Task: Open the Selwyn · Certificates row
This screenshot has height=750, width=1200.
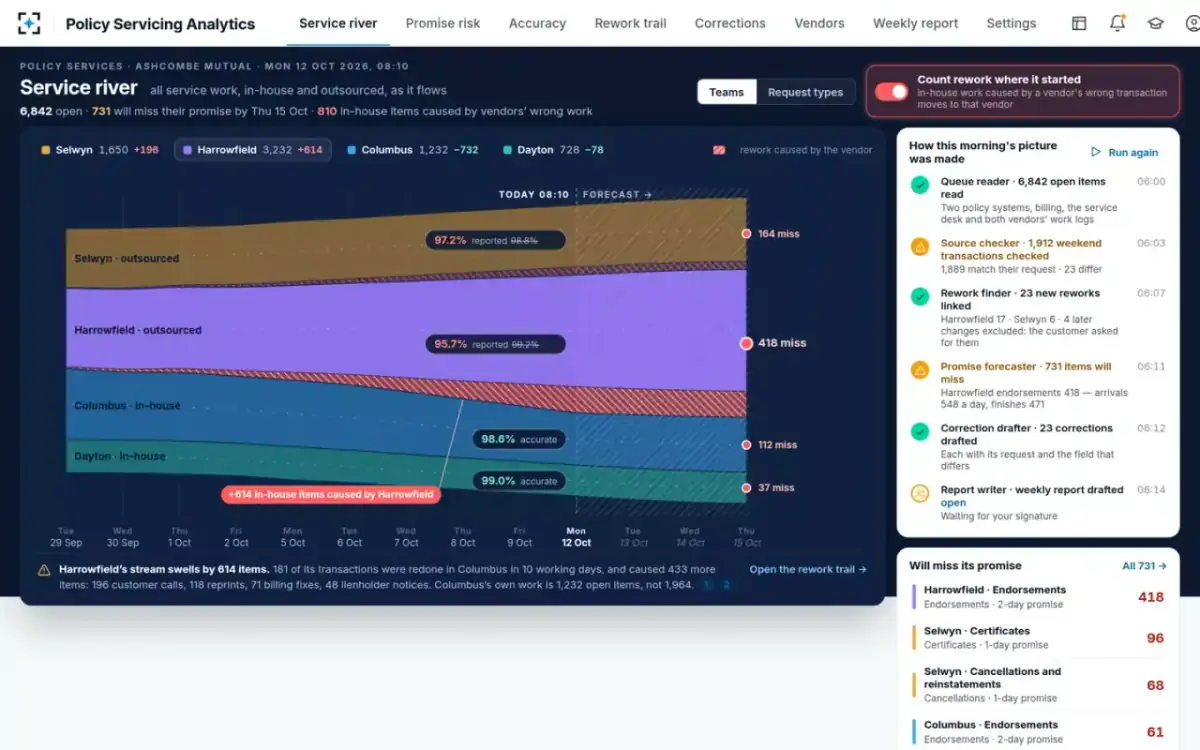Action: click(x=1038, y=638)
